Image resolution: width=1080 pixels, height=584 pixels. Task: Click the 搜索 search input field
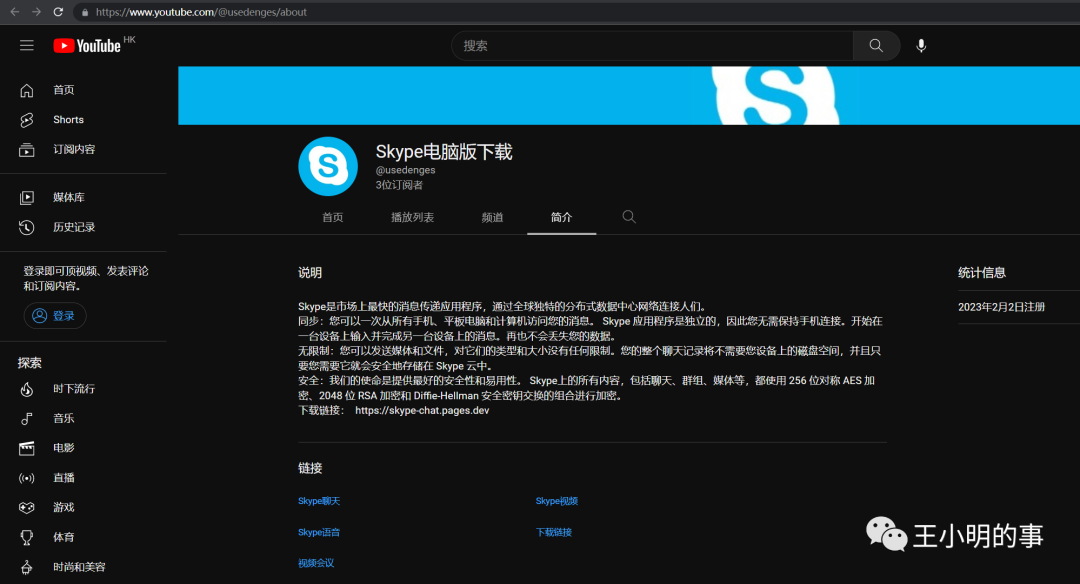pyautogui.click(x=652, y=45)
